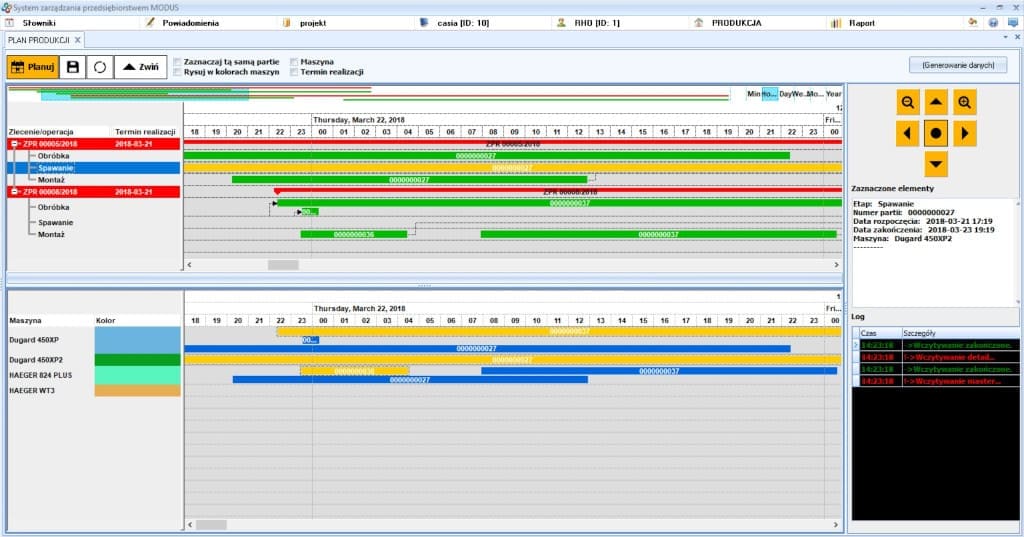Image resolution: width=1024 pixels, height=537 pixels.
Task: Enable 'Zaznaczaj tą samą partie' checkbox
Action: pyautogui.click(x=177, y=61)
